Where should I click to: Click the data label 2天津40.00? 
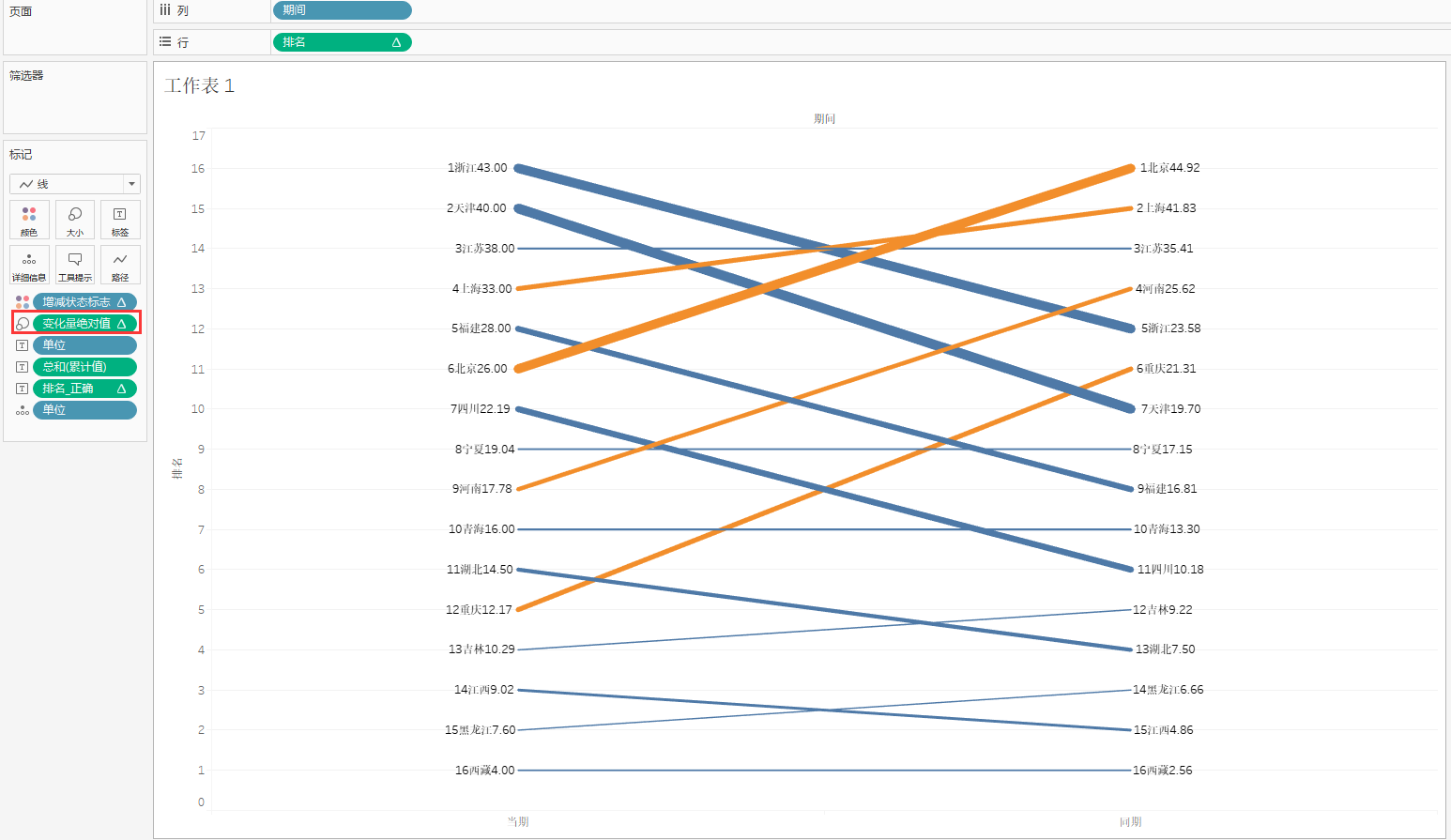(477, 208)
